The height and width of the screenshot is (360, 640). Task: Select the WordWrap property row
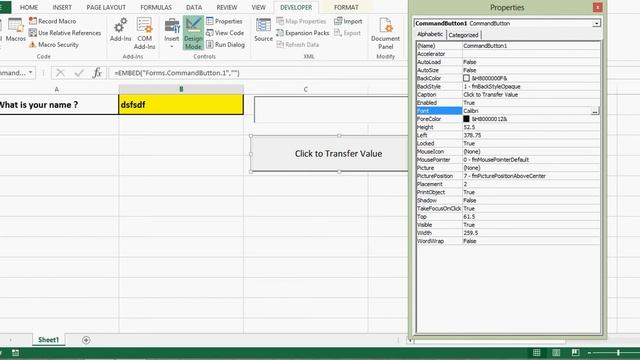point(508,241)
